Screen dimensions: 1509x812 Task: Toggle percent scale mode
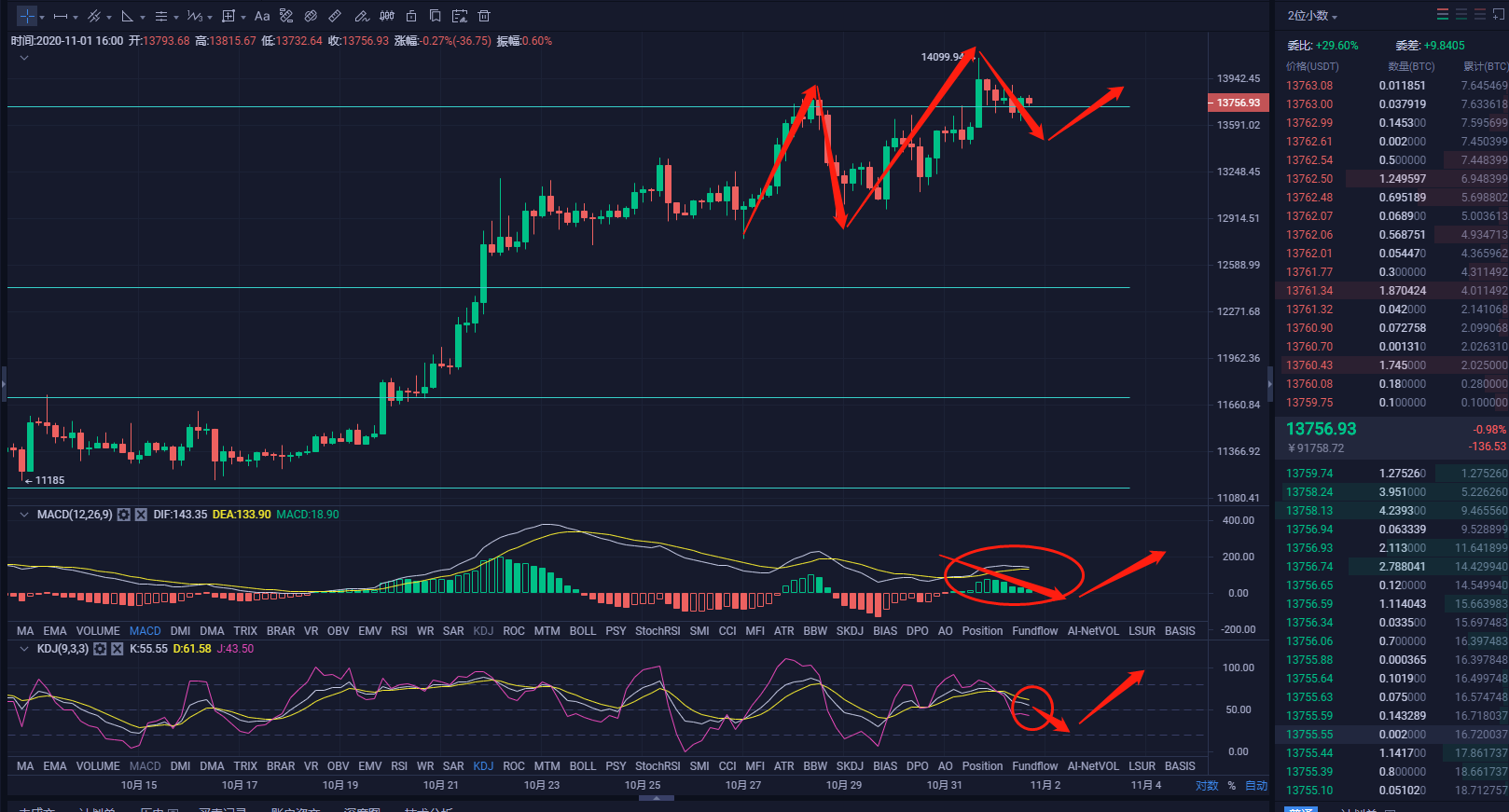coord(1231,786)
